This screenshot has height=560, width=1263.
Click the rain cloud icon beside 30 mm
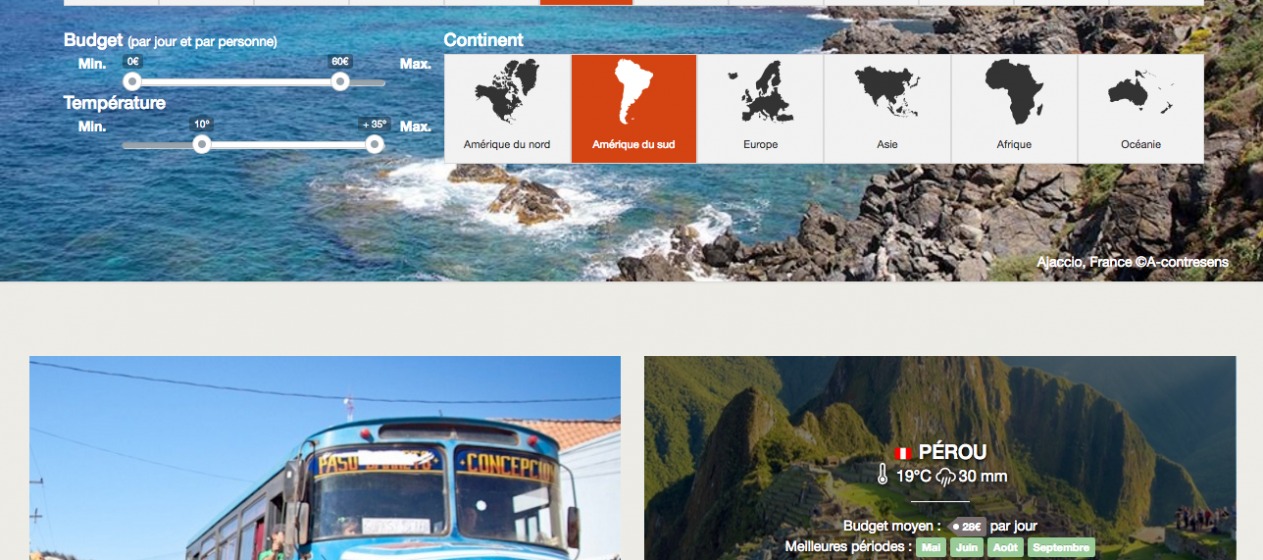point(945,477)
